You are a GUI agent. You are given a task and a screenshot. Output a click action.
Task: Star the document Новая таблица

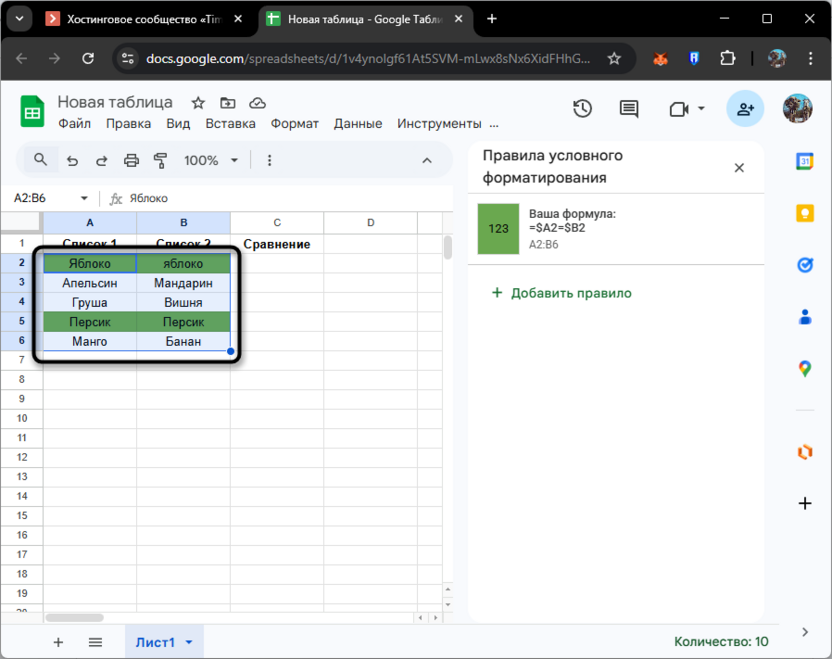tap(198, 103)
